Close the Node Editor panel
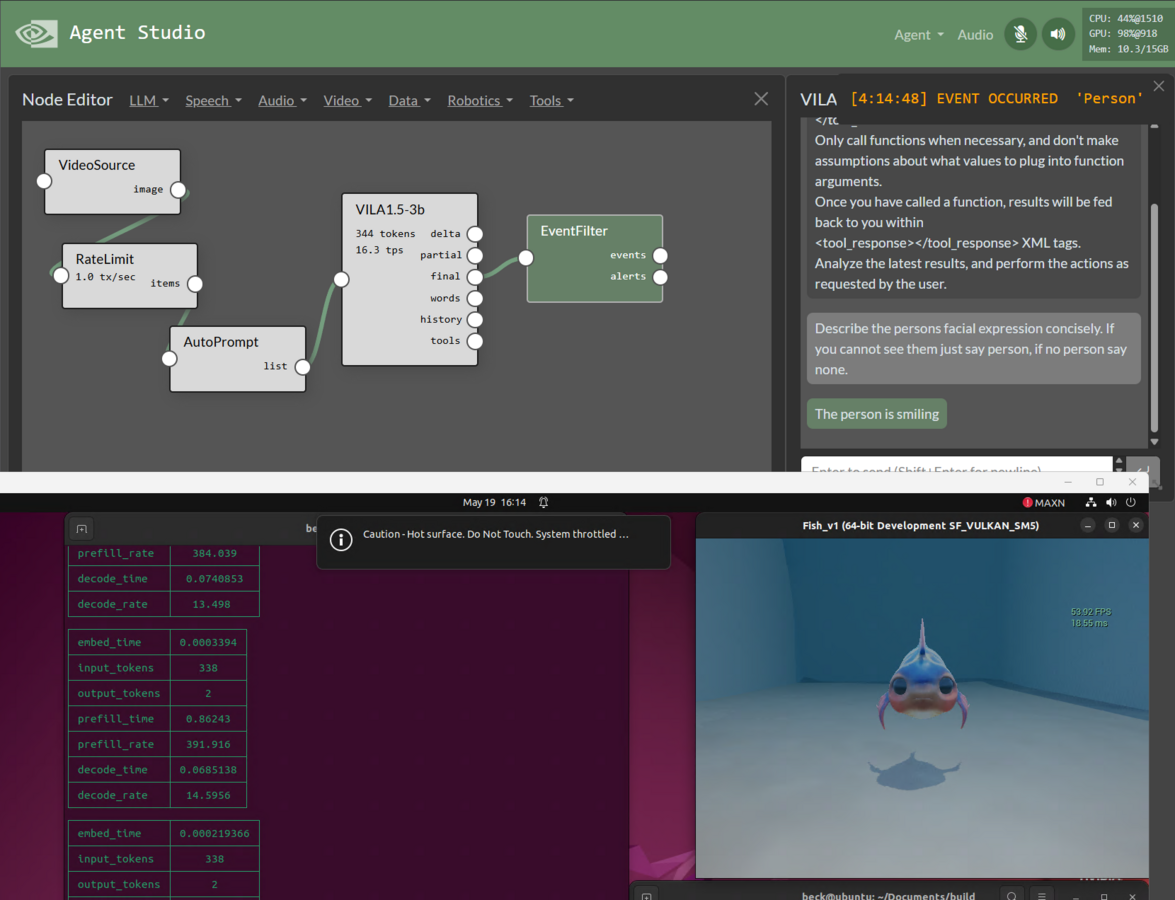The height and width of the screenshot is (900, 1175). pyautogui.click(x=761, y=99)
